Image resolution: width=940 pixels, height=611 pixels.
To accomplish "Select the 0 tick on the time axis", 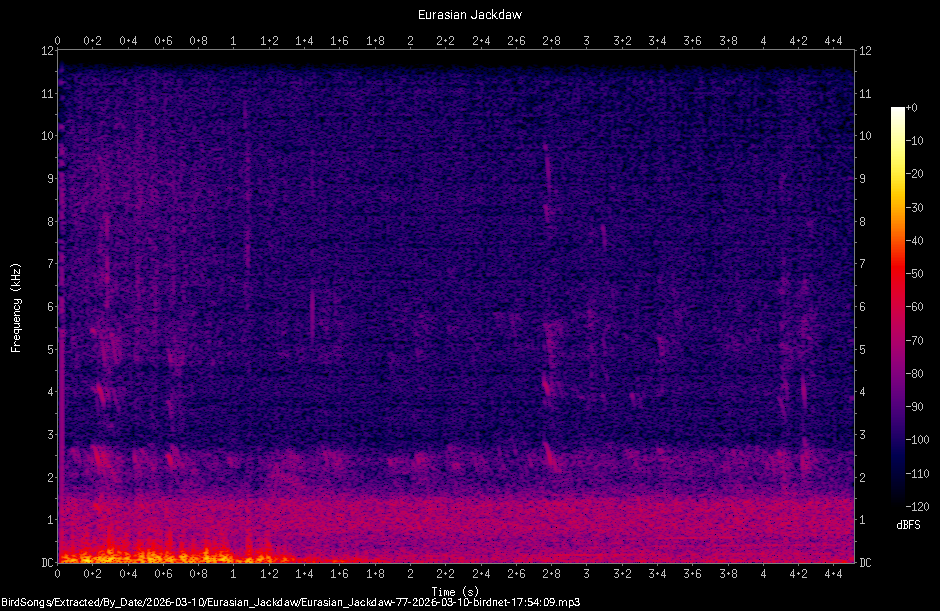I will coord(58,573).
